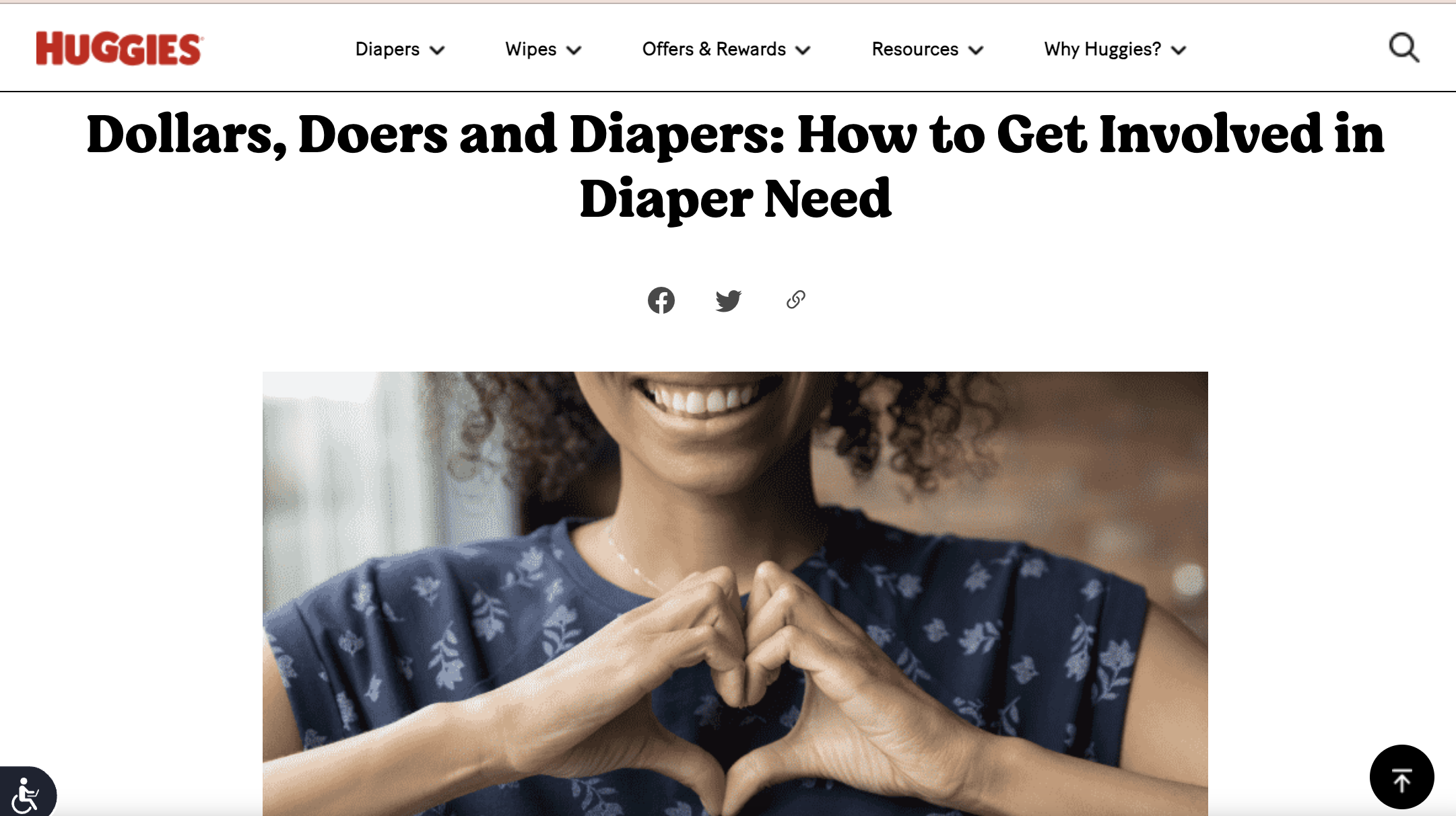Expand the Resources chevron arrow
Screen dimensions: 1456x816
coord(976,50)
